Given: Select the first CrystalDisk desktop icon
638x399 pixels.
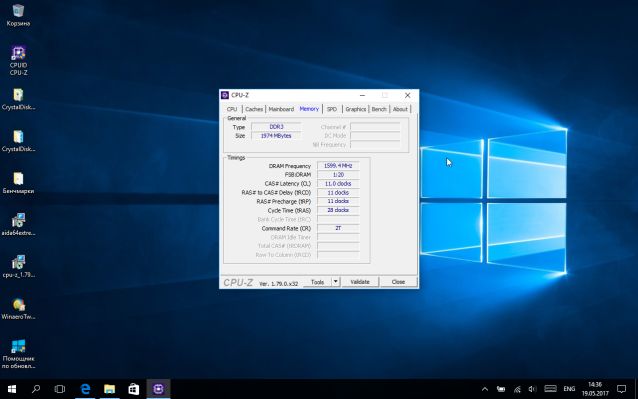Looking at the screenshot, I should [18, 99].
